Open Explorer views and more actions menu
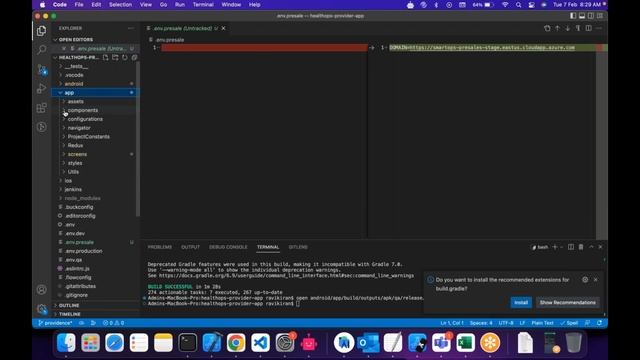 point(131,28)
